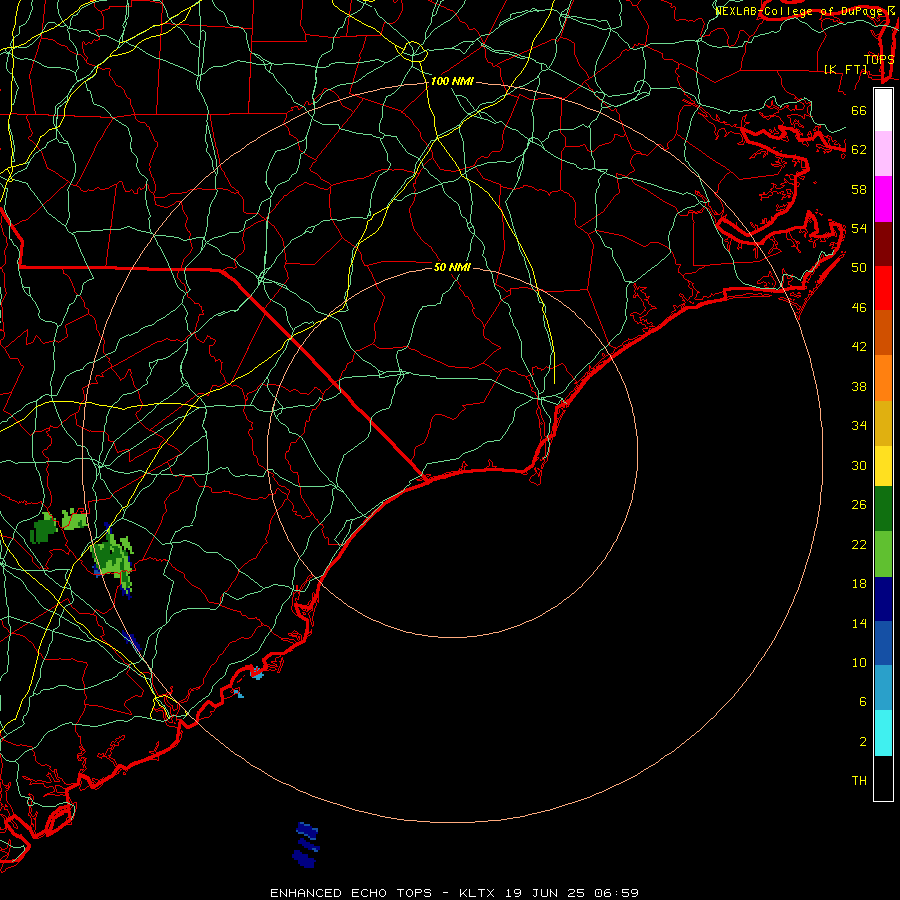Pick the burnt orange 46 kft legend swatch
This screenshot has width=900, height=900.
click(x=883, y=333)
